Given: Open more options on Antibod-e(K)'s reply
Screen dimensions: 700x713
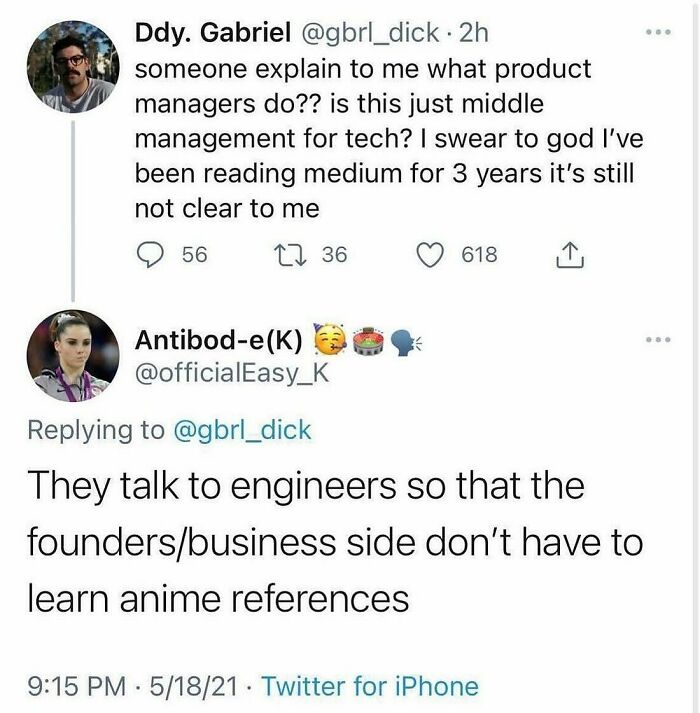Looking at the screenshot, I should [656, 340].
